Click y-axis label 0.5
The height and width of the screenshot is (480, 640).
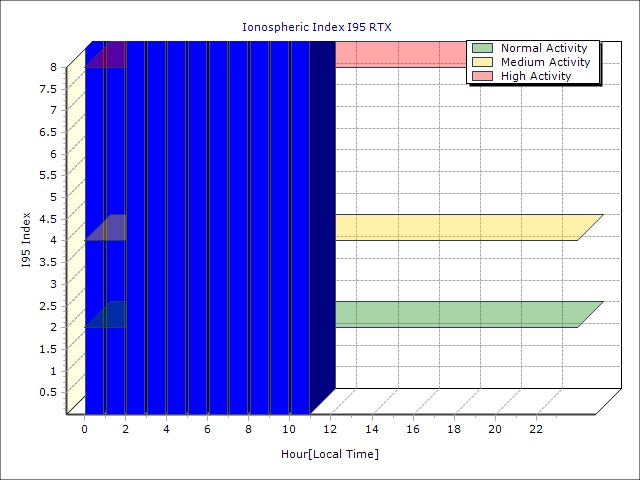[x=48, y=392]
